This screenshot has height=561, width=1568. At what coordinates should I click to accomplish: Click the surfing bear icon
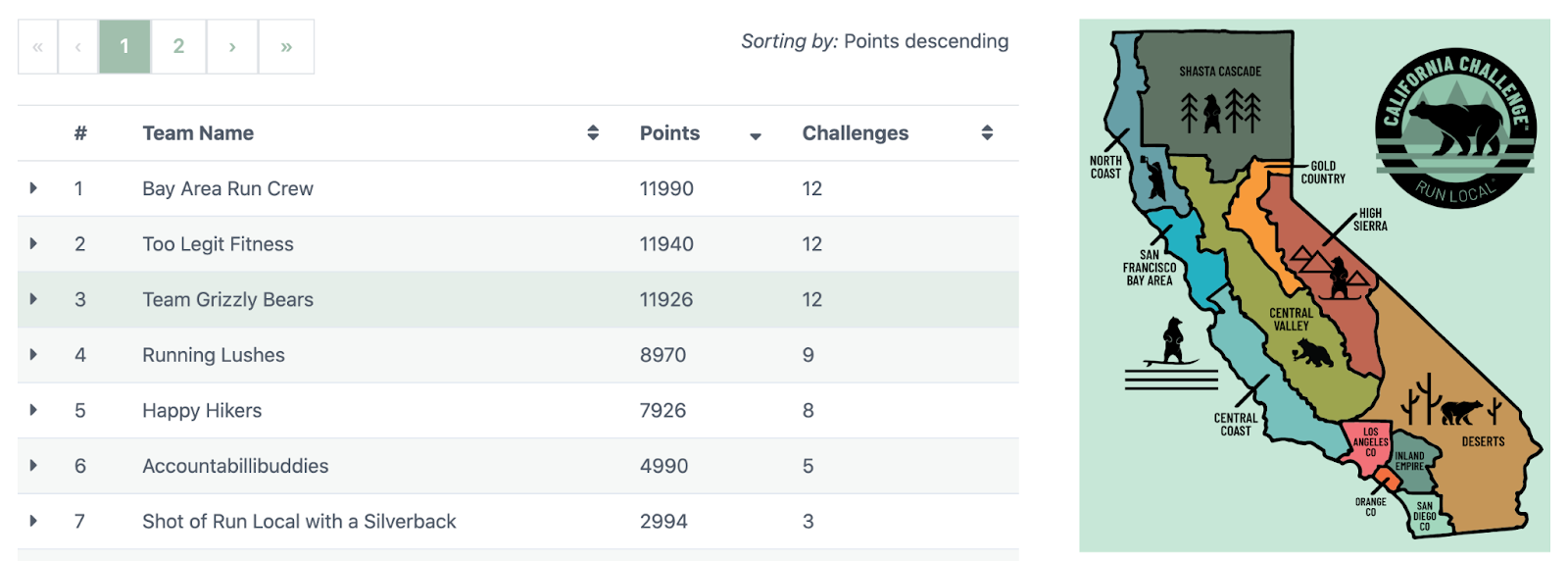pos(1172,343)
